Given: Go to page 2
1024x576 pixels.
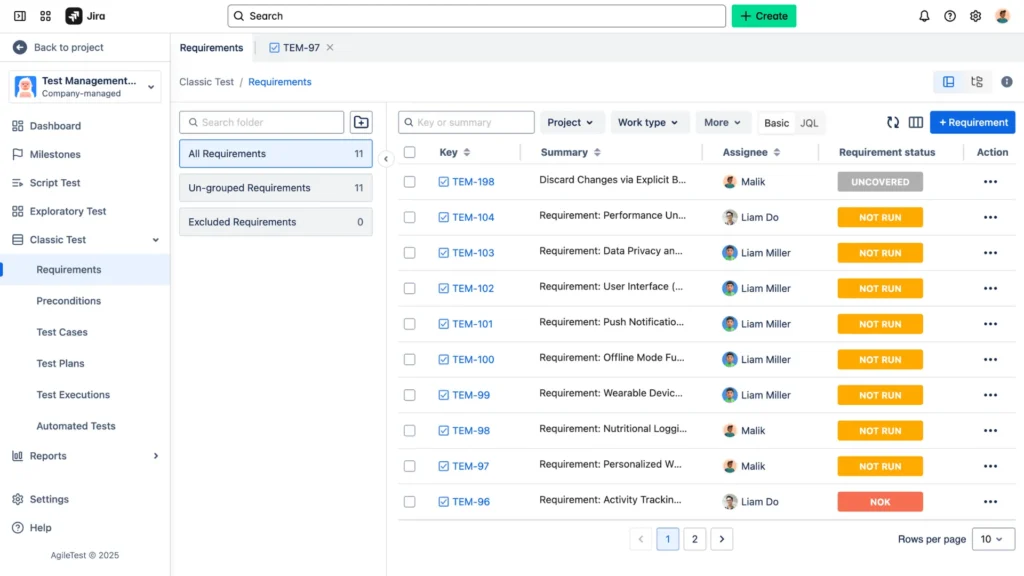Looking at the screenshot, I should pyautogui.click(x=694, y=539).
